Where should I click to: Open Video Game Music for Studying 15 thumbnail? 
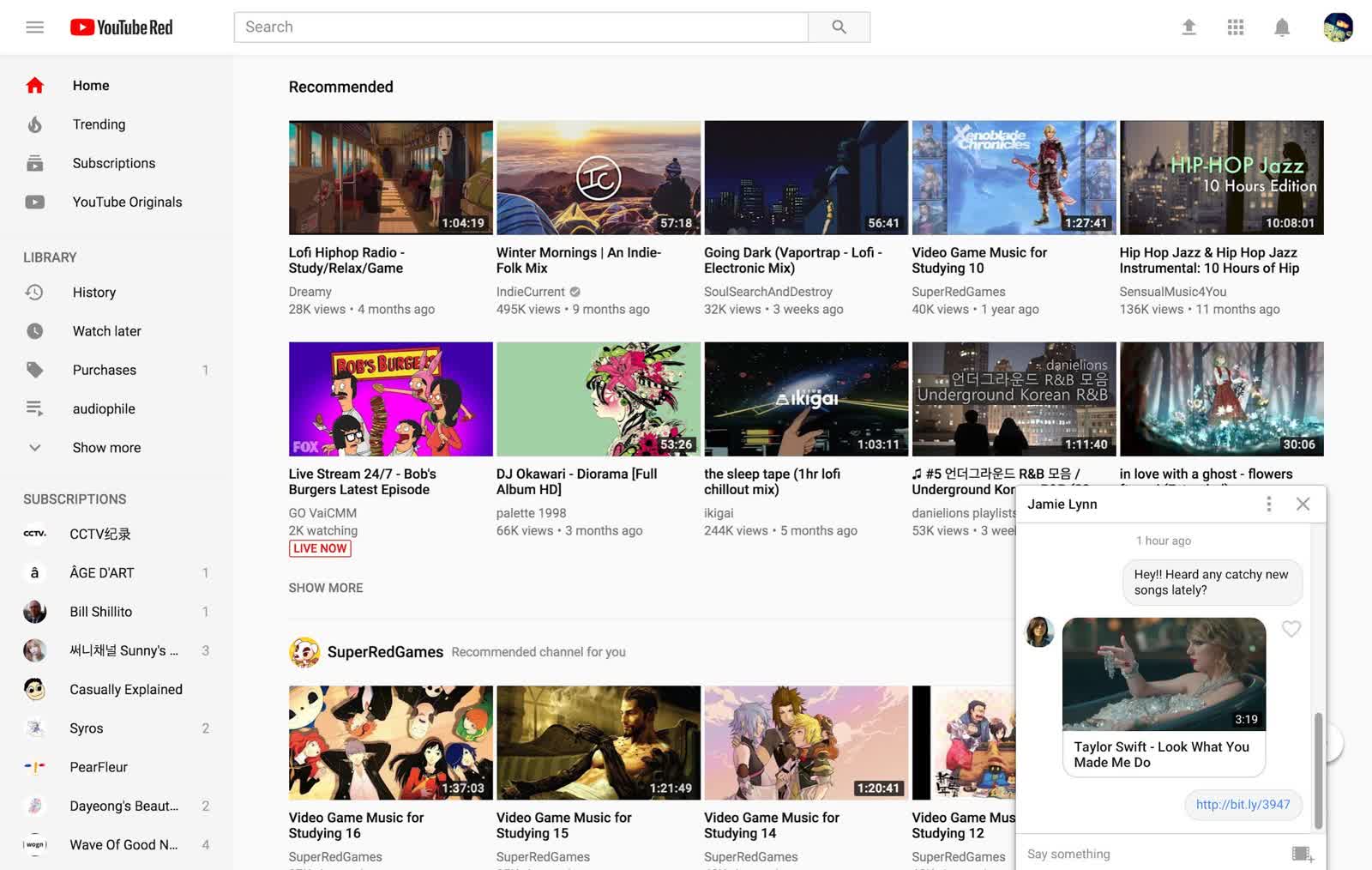pyautogui.click(x=599, y=743)
